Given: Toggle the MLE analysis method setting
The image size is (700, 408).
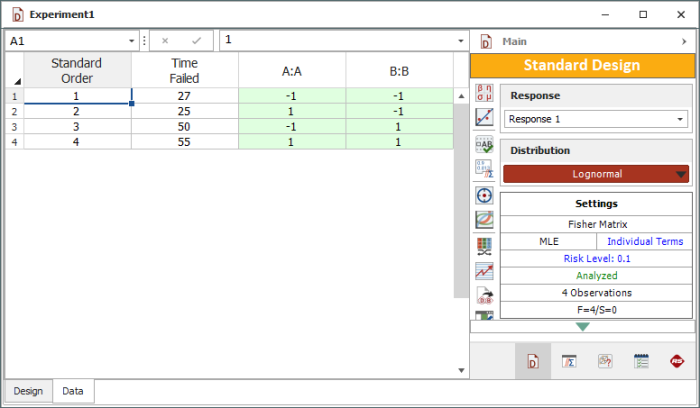Looking at the screenshot, I should pyautogui.click(x=548, y=241).
